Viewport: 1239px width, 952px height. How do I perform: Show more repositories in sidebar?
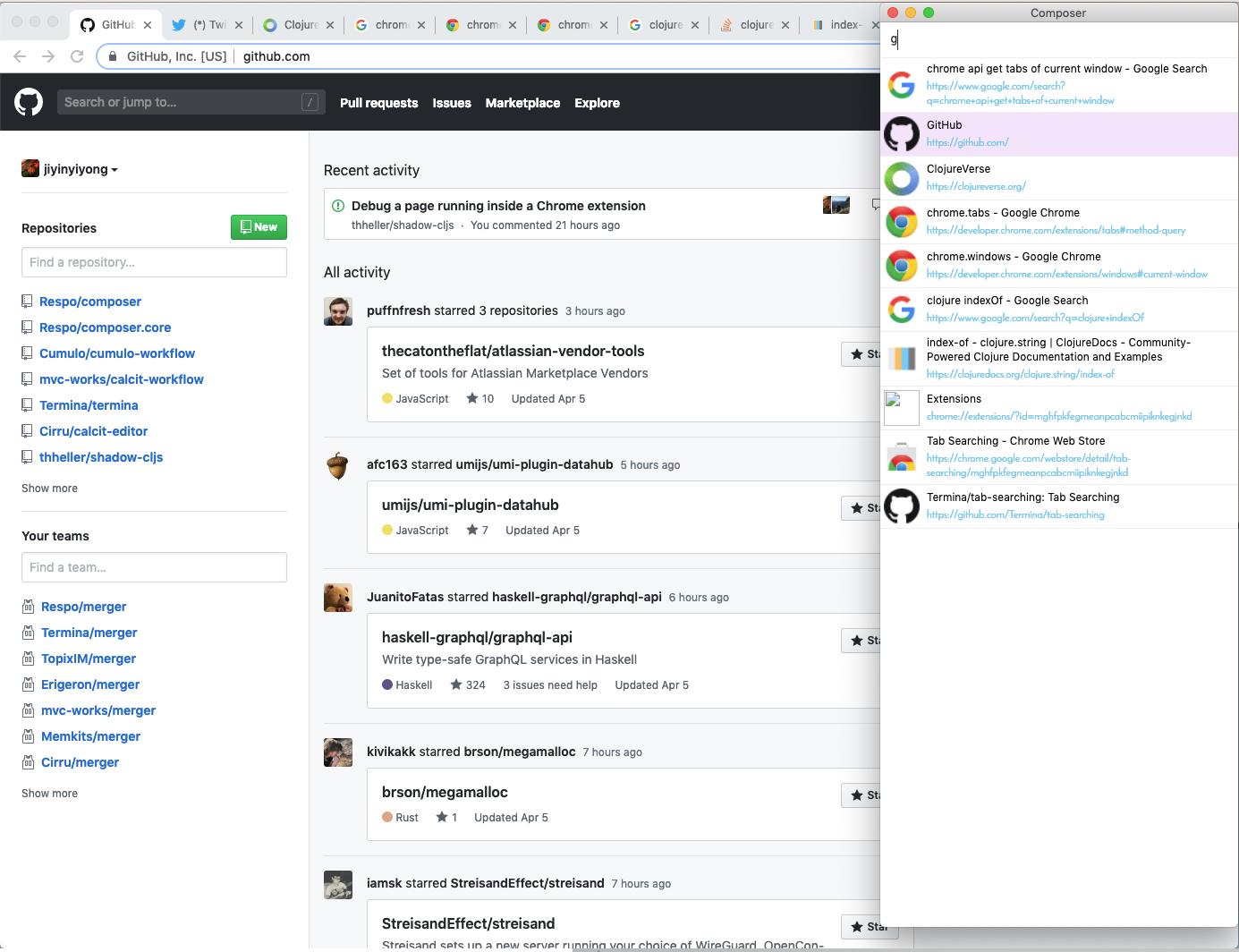pos(49,489)
